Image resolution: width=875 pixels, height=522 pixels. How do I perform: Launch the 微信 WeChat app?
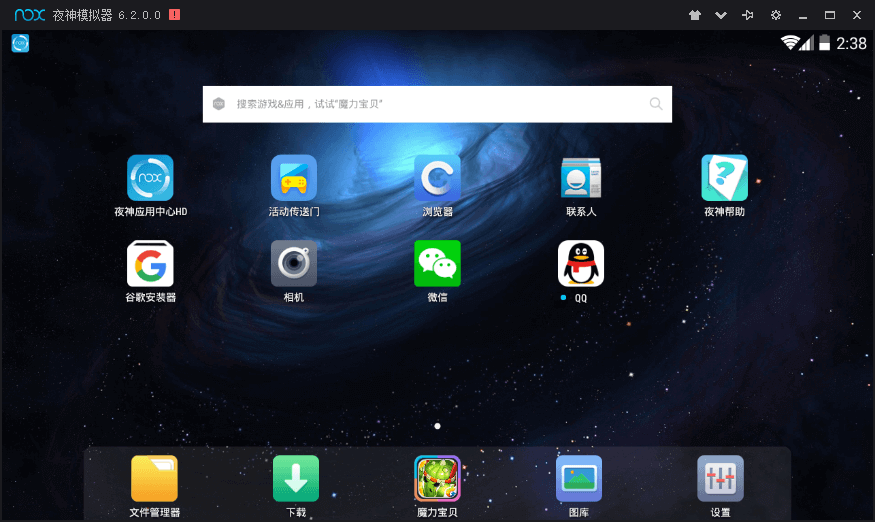[437, 264]
